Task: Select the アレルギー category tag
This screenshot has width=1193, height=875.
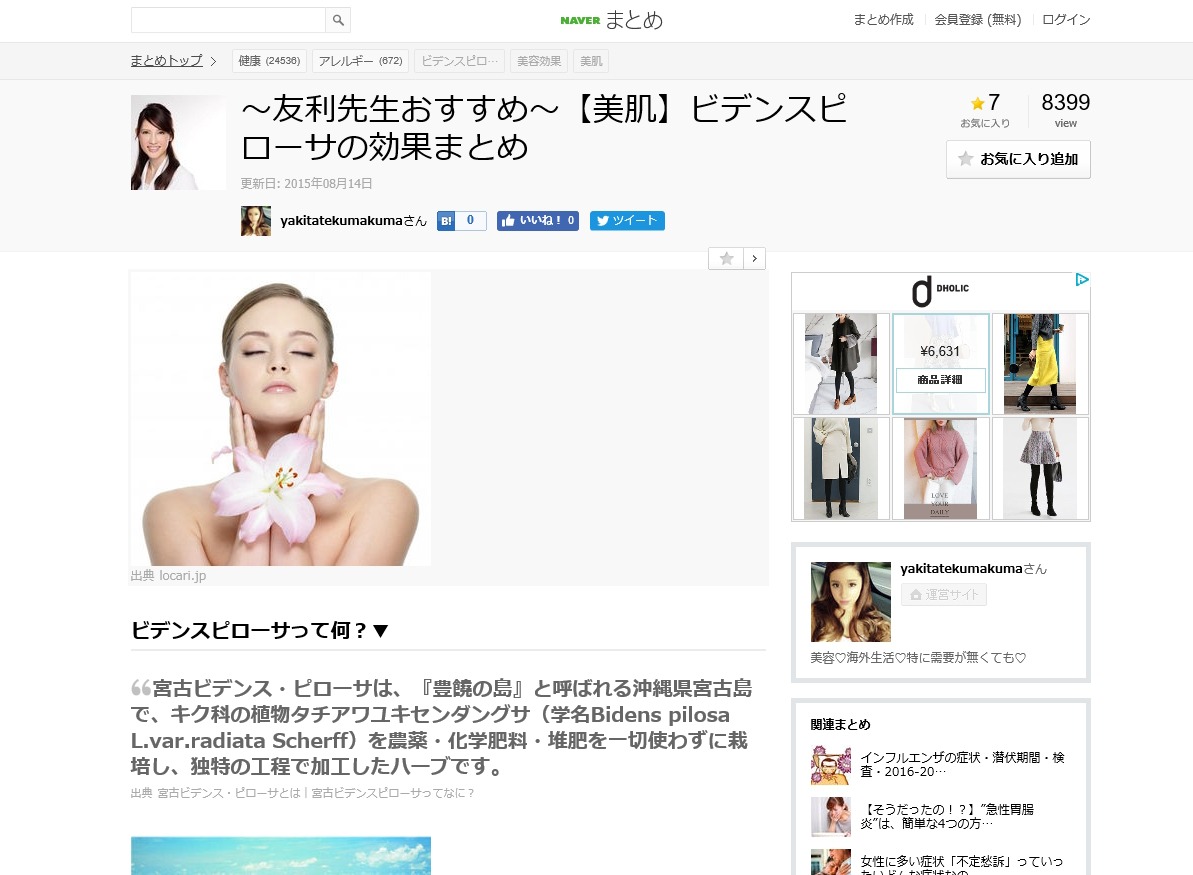Action: pos(359,61)
